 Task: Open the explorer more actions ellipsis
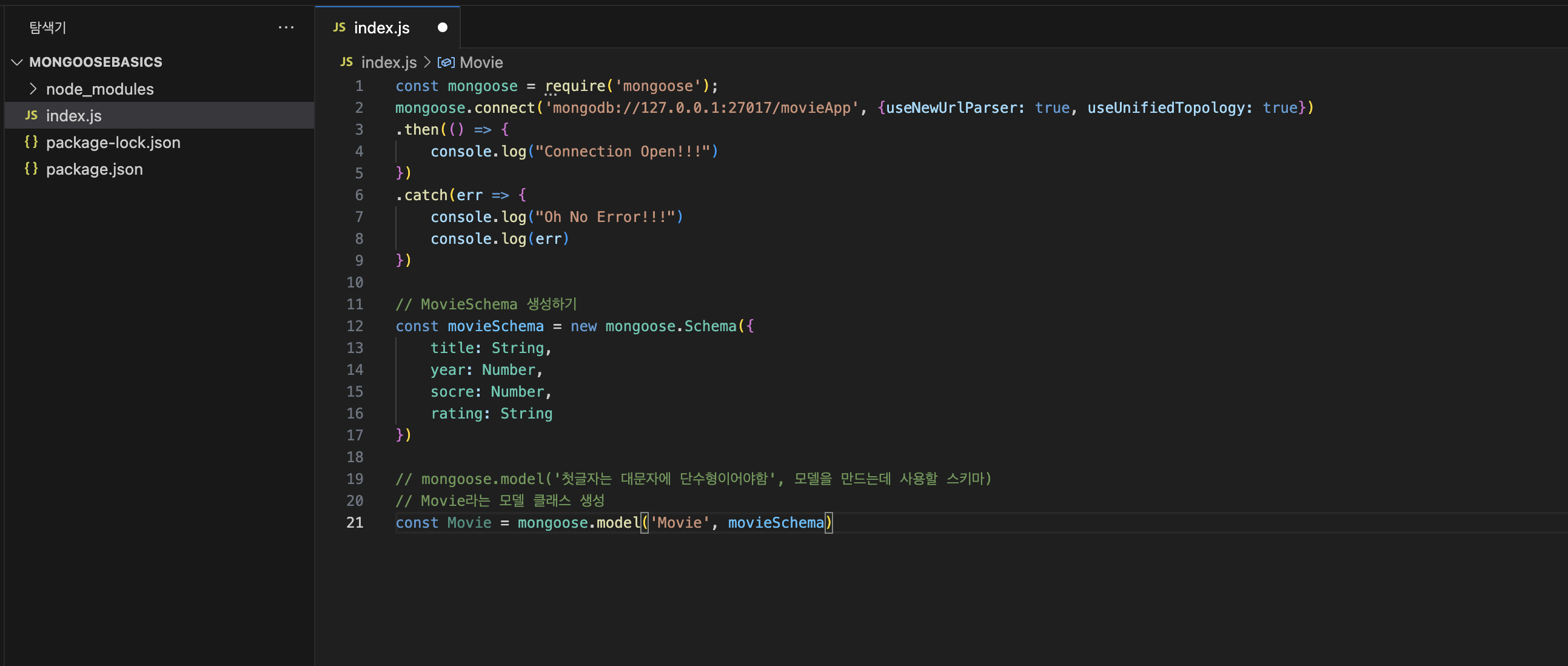coord(286,27)
